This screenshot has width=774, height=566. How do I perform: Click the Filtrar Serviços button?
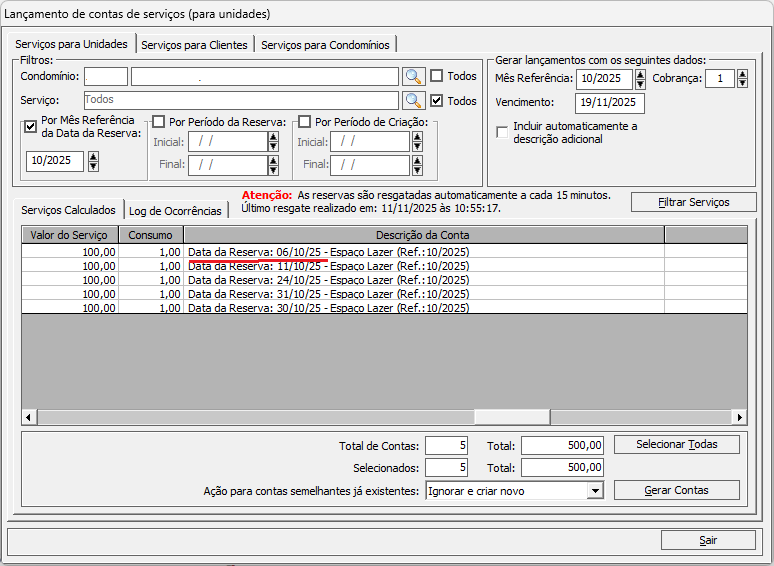(x=694, y=202)
